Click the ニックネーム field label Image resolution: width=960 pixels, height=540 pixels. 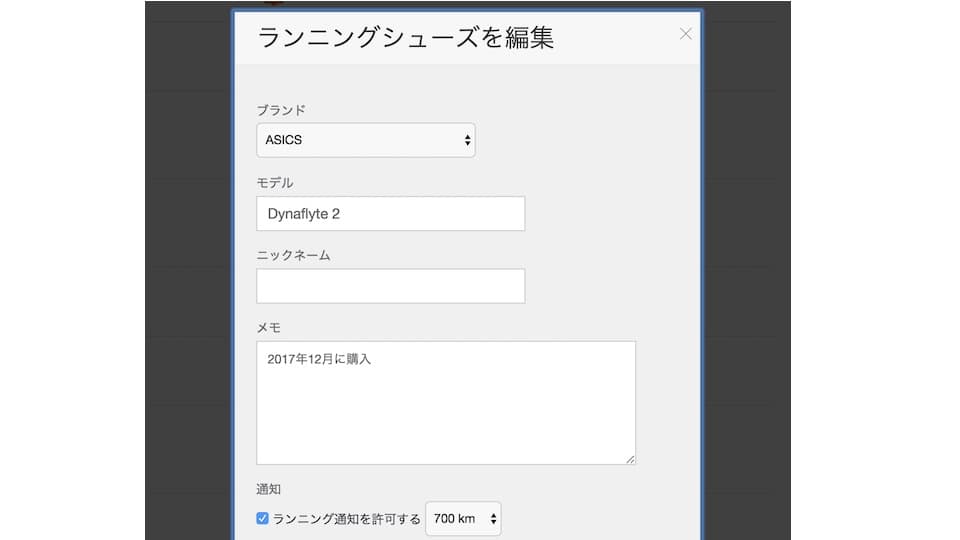click(293, 255)
